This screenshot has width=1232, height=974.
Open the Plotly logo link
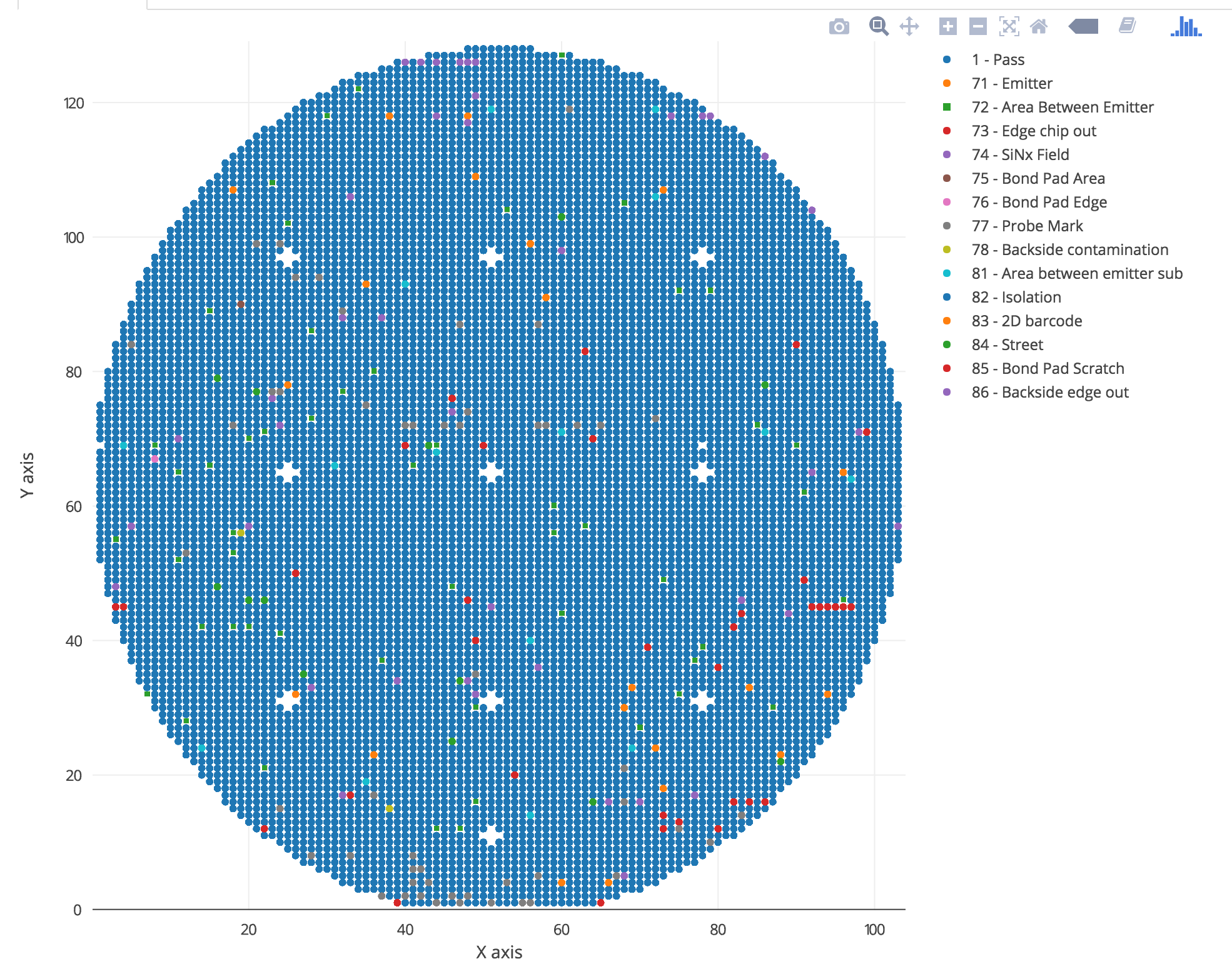pyautogui.click(x=1186, y=26)
